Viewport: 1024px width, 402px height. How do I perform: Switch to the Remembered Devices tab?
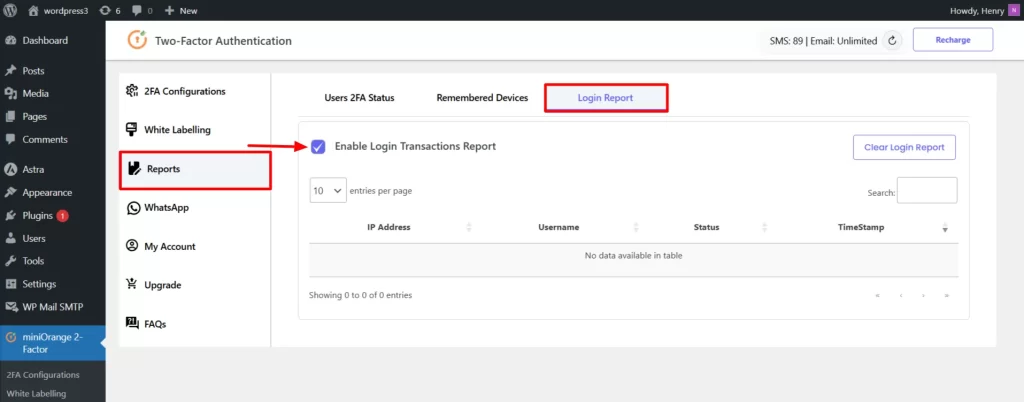482,98
